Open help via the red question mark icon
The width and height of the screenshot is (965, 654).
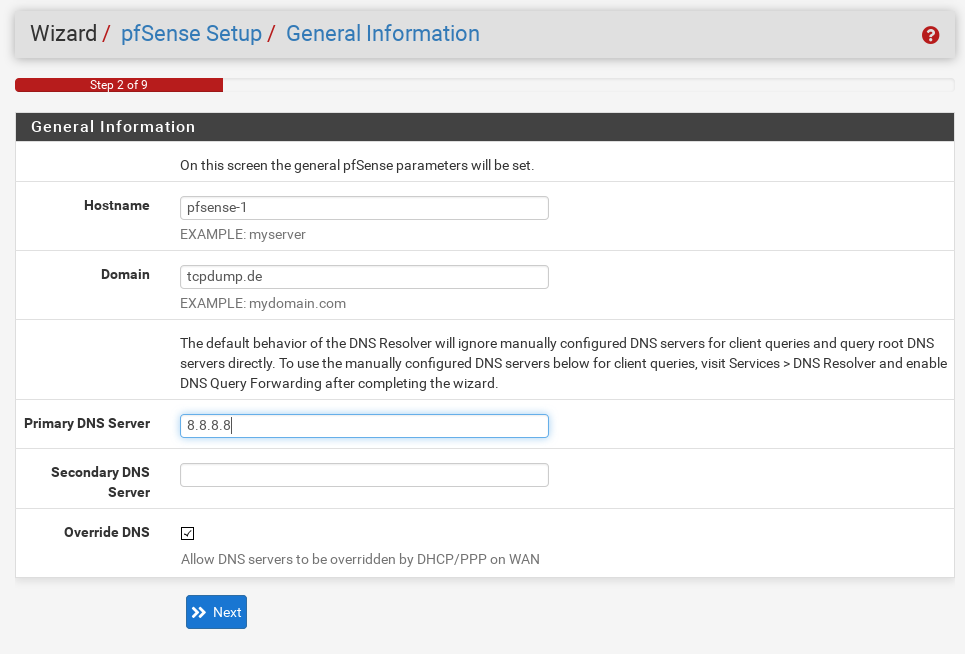[930, 35]
